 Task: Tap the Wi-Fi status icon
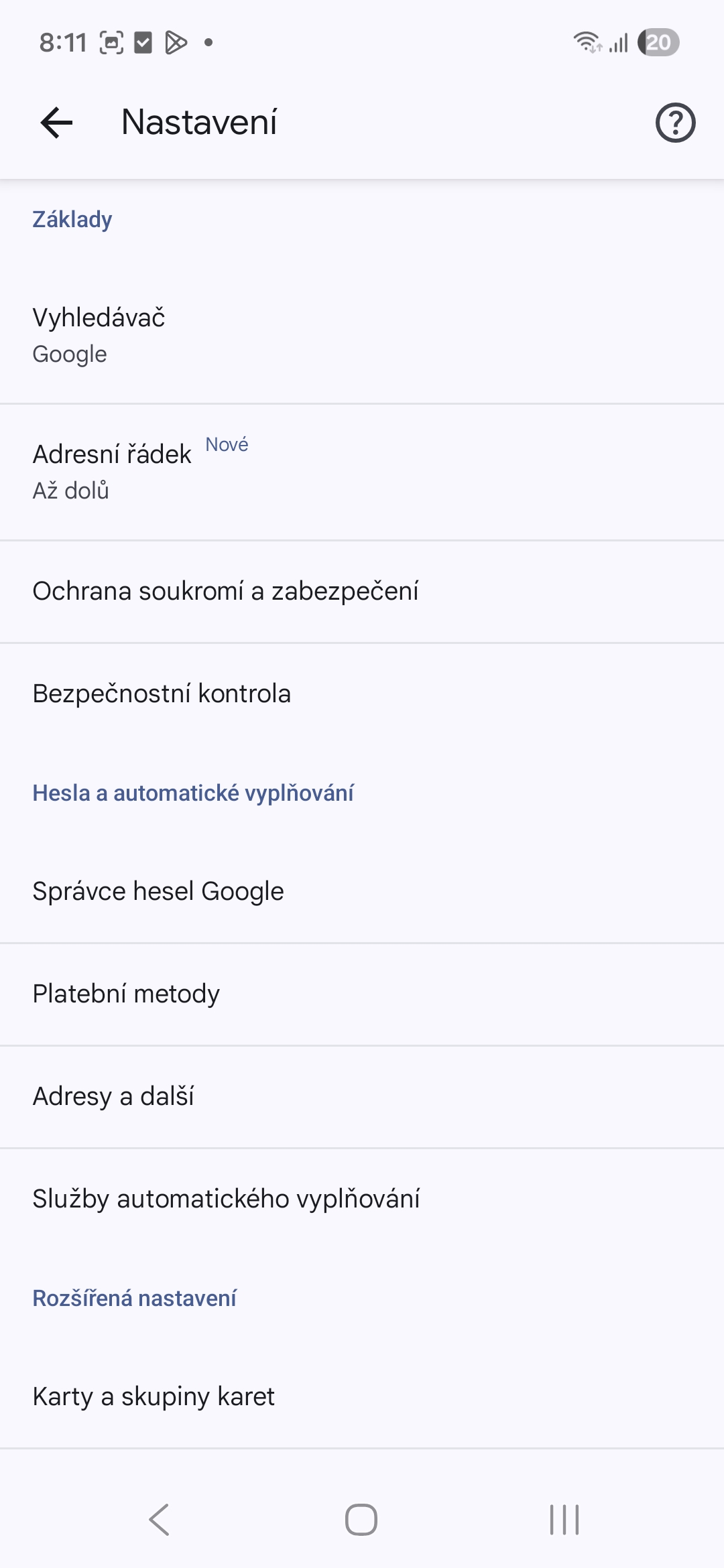pos(587,42)
